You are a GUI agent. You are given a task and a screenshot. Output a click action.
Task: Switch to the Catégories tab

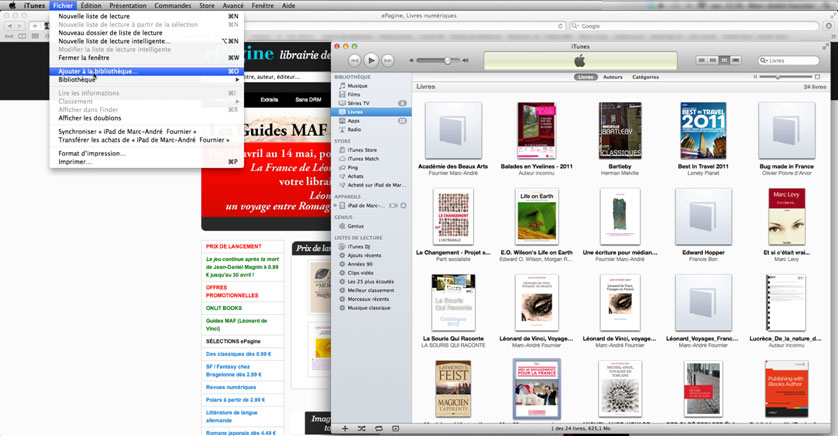coord(645,77)
